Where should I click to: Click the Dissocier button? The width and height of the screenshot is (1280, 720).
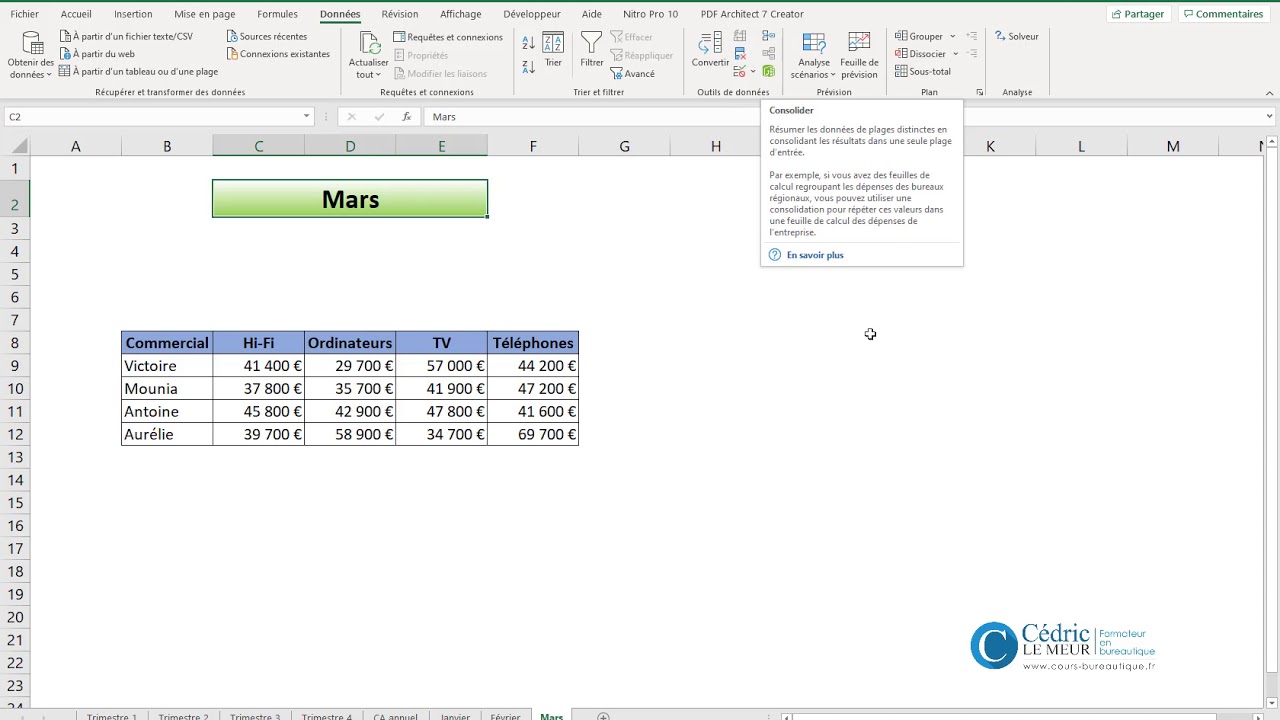coord(921,54)
